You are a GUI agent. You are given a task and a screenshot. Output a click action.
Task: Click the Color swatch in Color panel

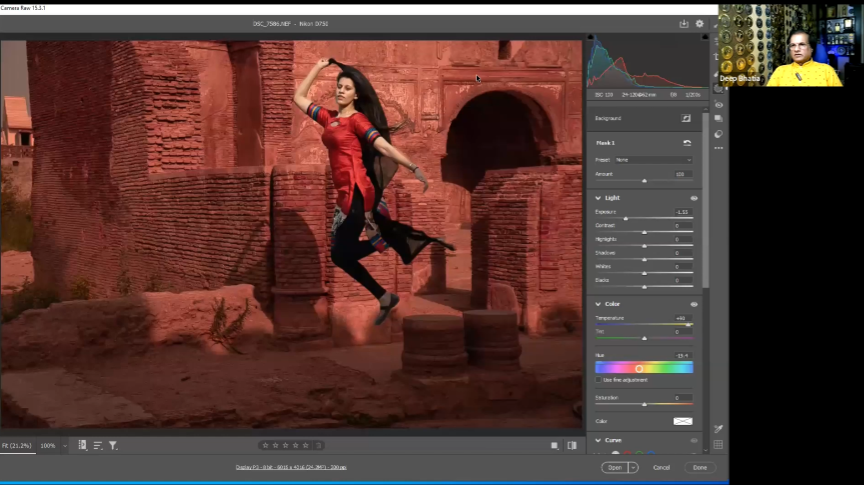pyautogui.click(x=683, y=421)
